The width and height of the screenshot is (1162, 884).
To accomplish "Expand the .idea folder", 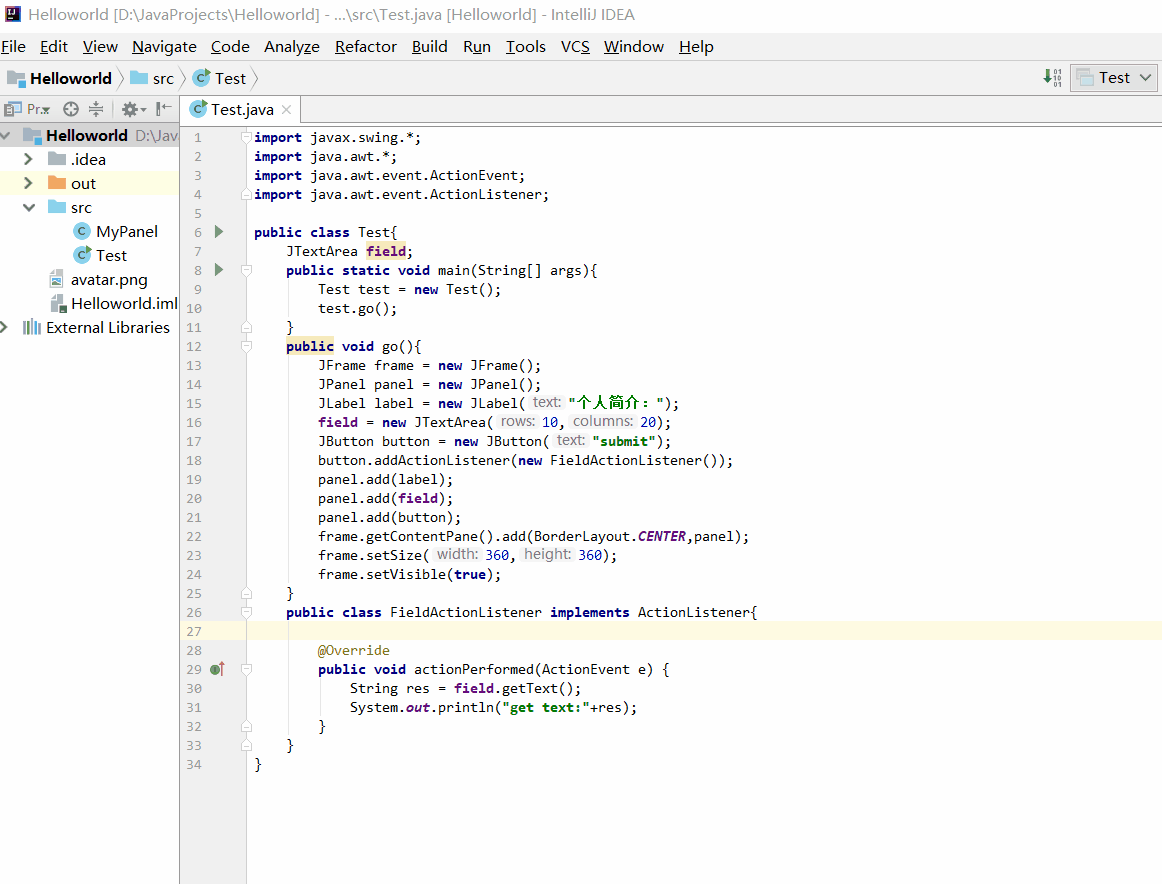I will [x=28, y=159].
